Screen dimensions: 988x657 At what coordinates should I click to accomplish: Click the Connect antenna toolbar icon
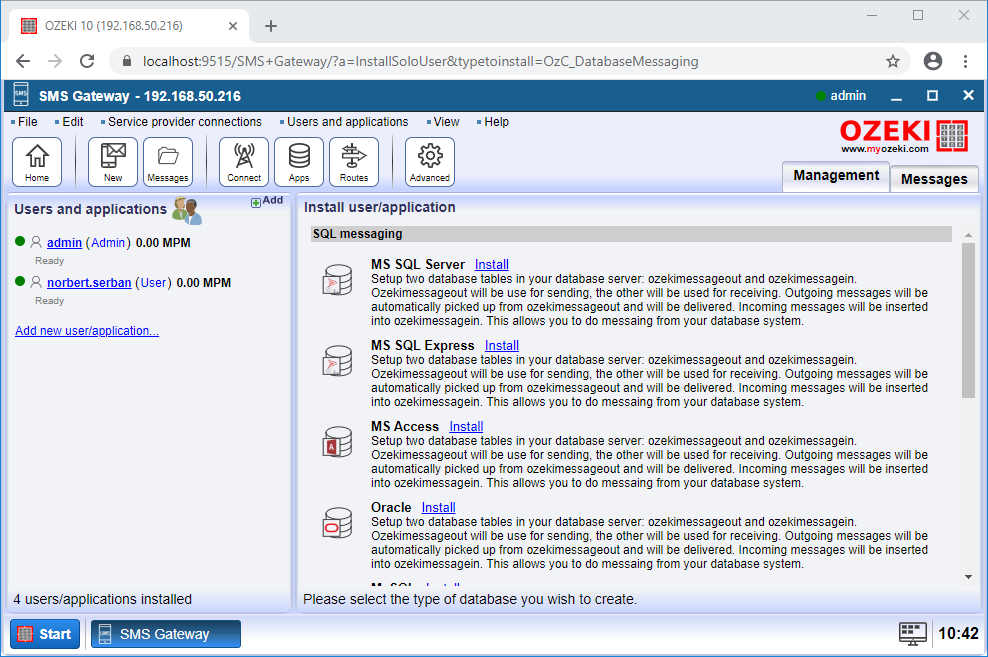pos(244,162)
